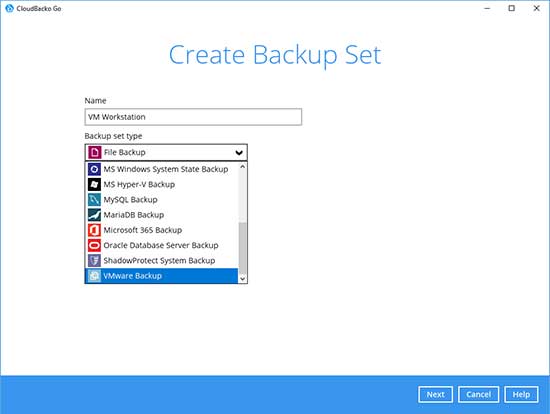This screenshot has height=414, width=550.
Task: Click the dropdown list scrollbar thumb
Action: pos(242,248)
